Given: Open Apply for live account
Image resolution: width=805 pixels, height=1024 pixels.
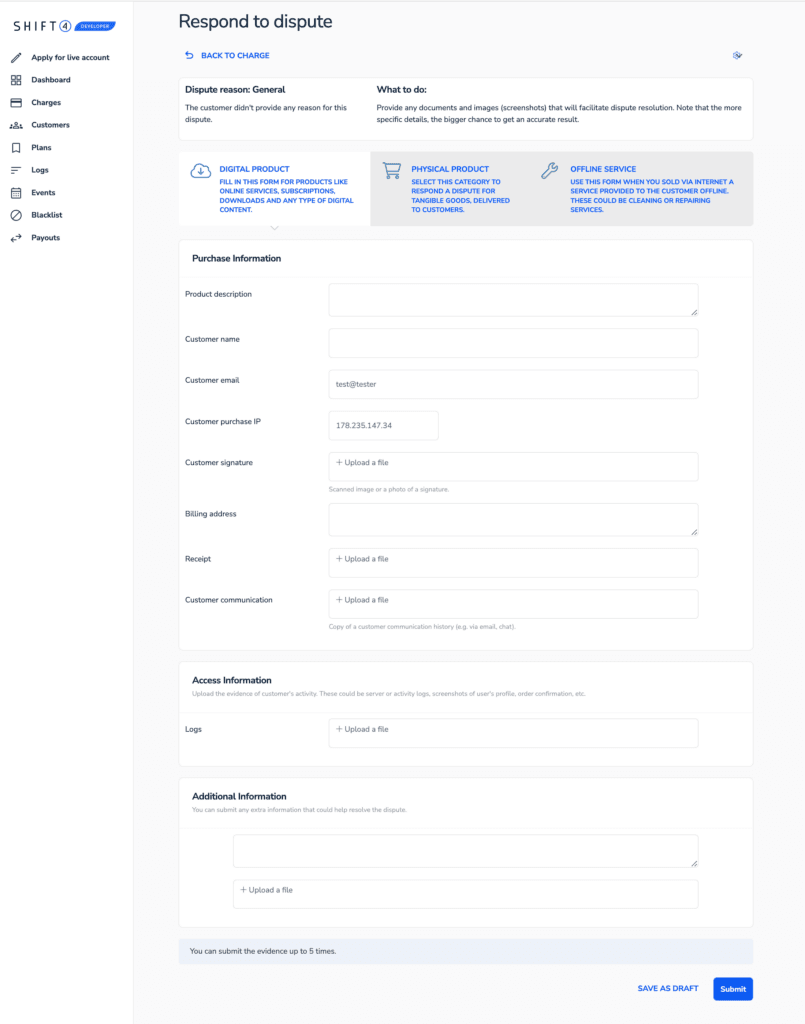Looking at the screenshot, I should coord(71,57).
